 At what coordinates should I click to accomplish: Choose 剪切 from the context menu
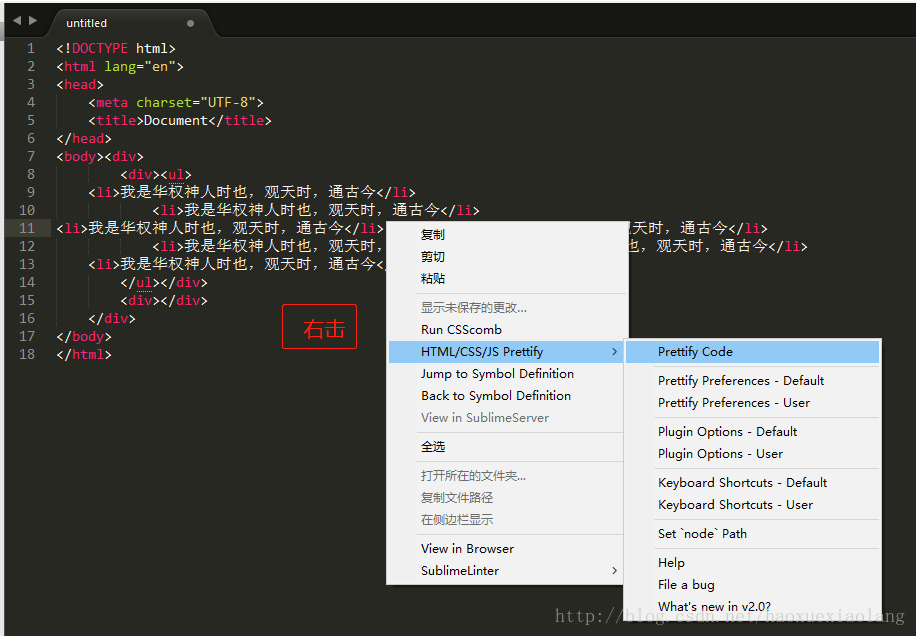coord(507,257)
